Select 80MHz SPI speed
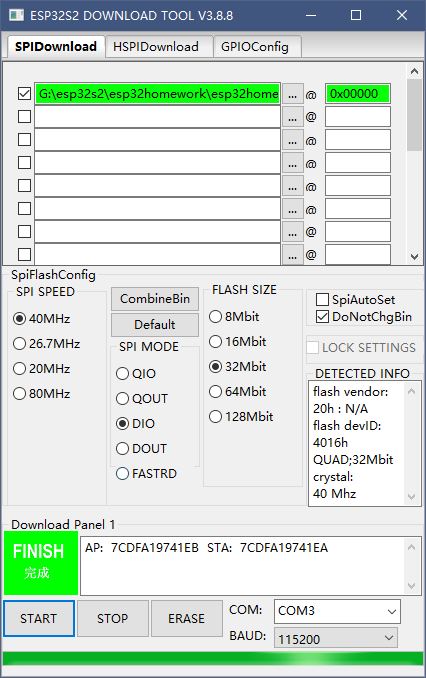This screenshot has height=678, width=426. (x=42, y=394)
